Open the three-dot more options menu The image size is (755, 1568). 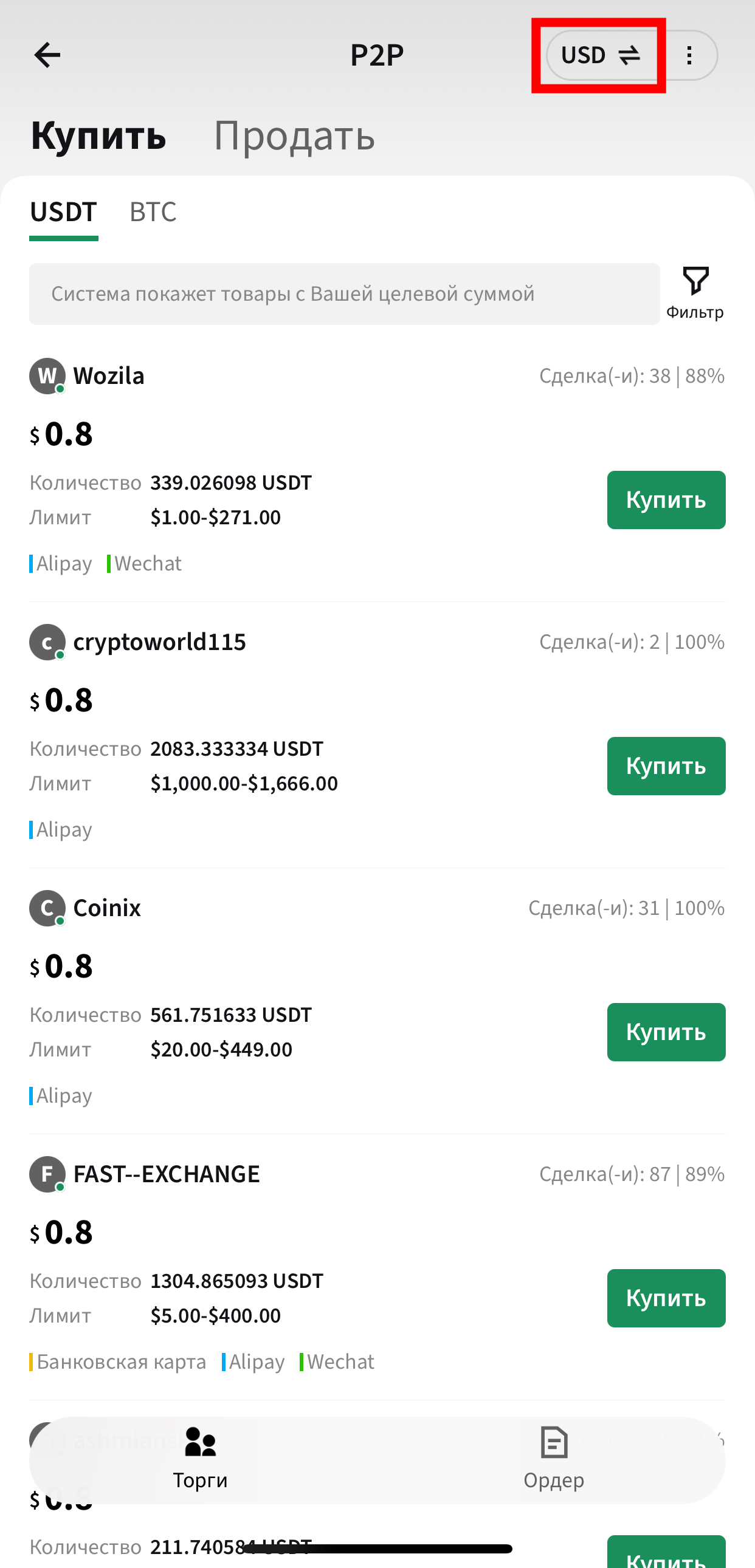tap(689, 55)
